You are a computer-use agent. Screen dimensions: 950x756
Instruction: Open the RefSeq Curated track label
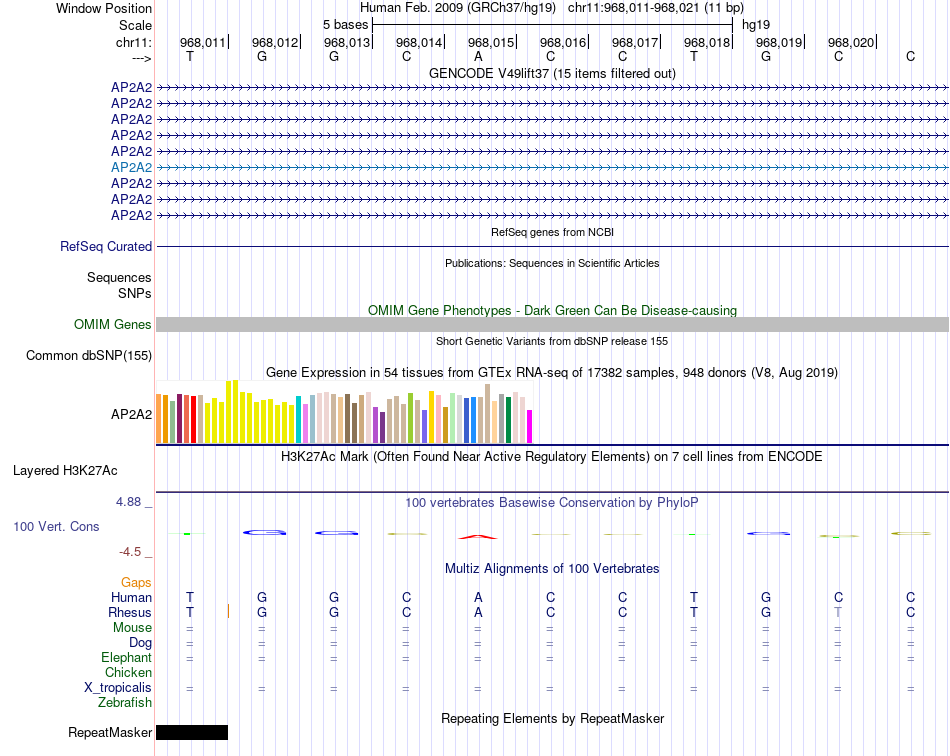[x=105, y=247]
